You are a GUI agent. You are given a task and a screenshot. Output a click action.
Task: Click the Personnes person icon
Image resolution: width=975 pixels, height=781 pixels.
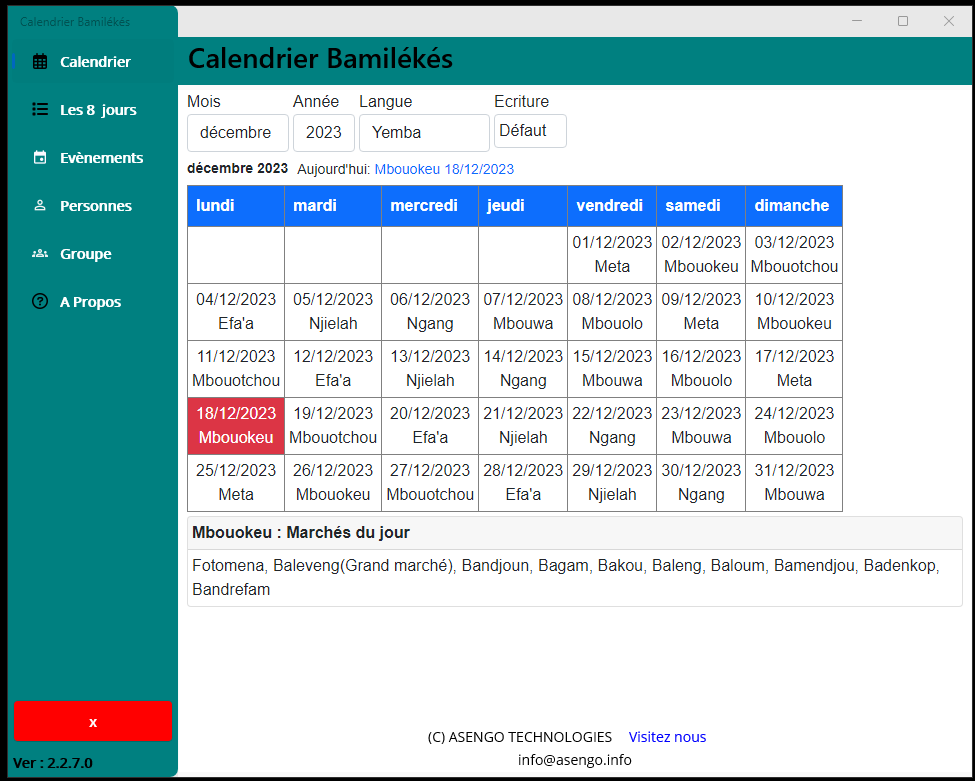click(40, 205)
